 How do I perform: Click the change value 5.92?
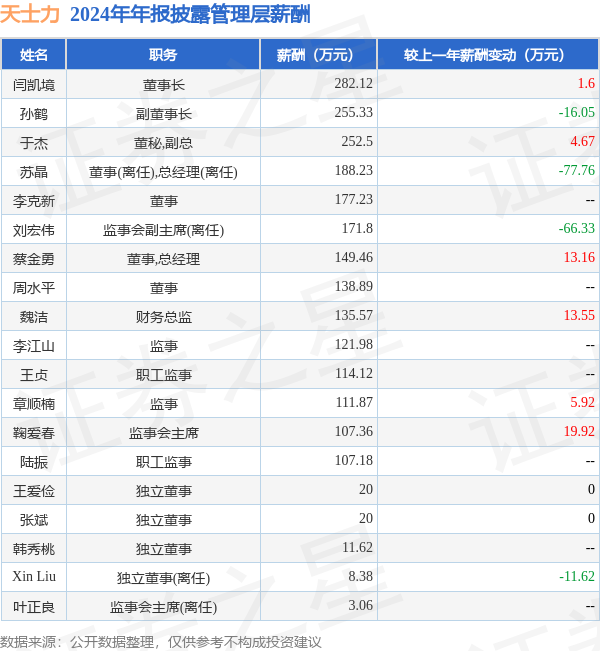coord(583,402)
